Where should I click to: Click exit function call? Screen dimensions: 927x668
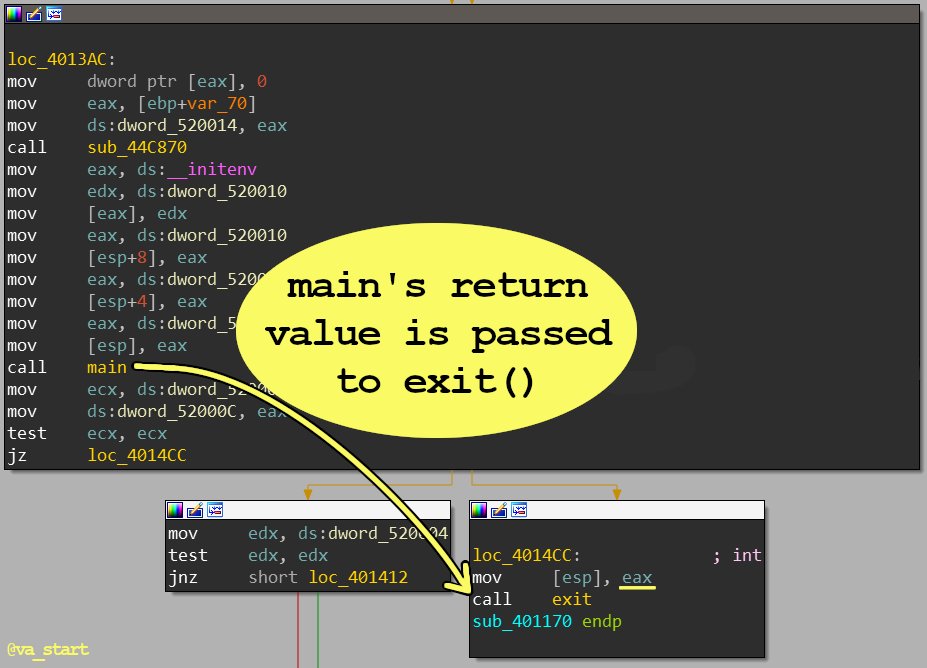coord(572,599)
